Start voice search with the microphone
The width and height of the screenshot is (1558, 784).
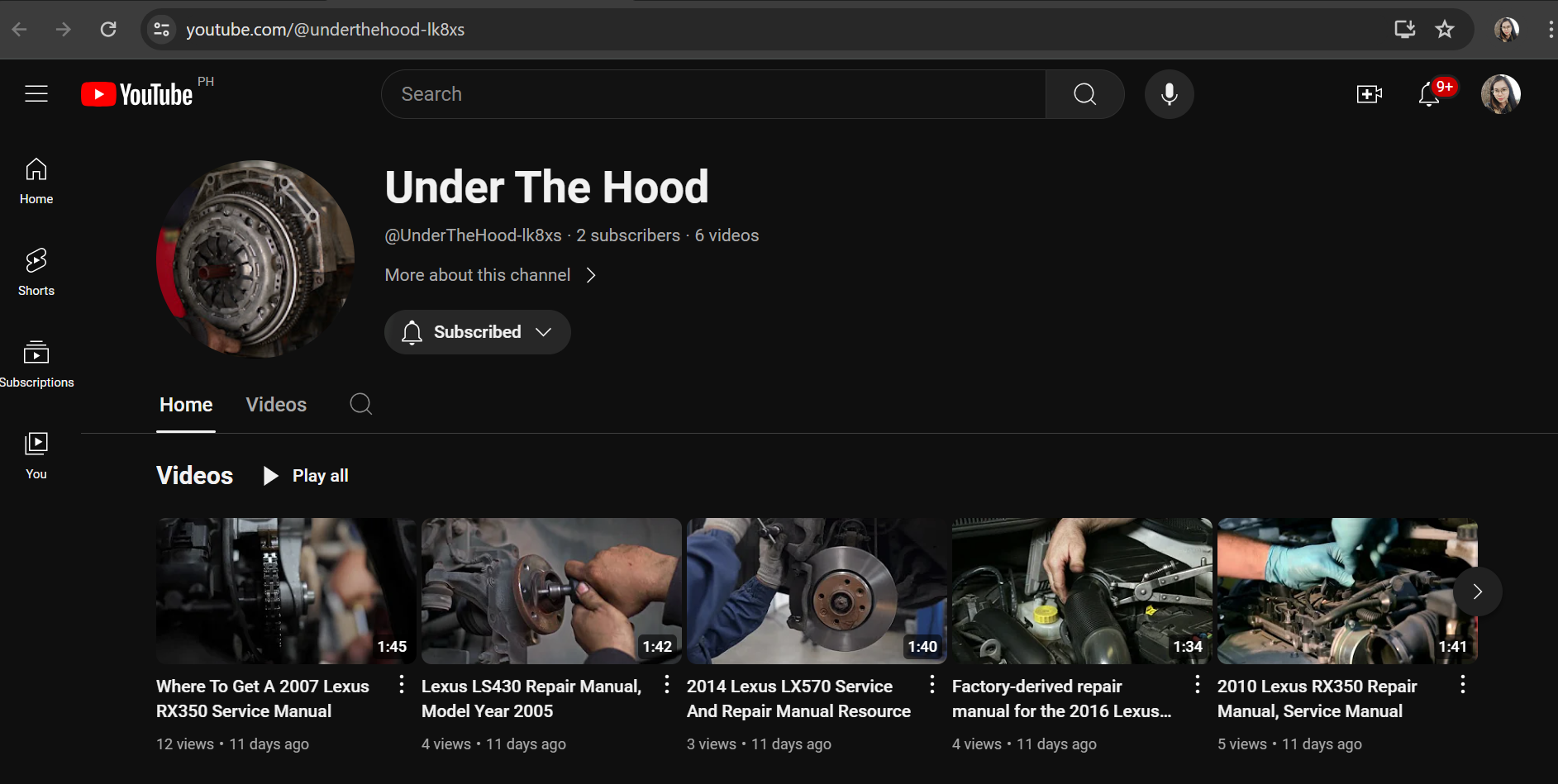(1169, 94)
